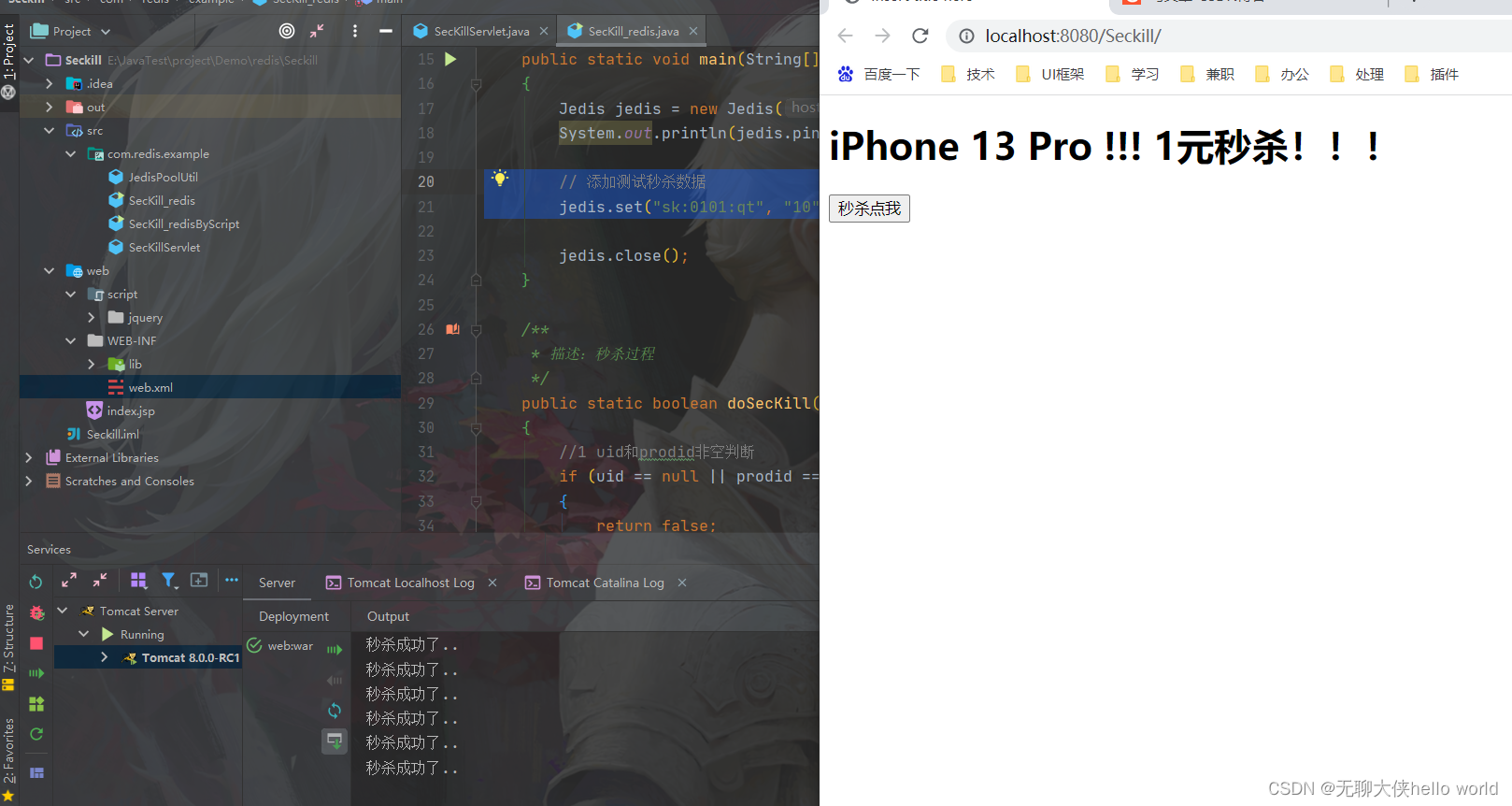Open index.jsp in project tree
Screen dimensions: 1512x806
pos(131,410)
